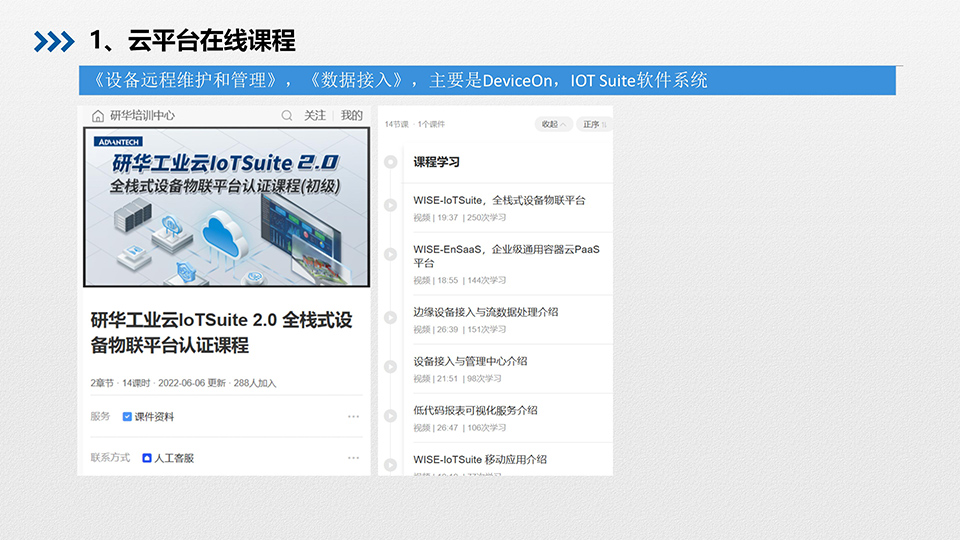Screen dimensions: 960x540
Task: Open the three-dot menu in 联系方式 row
Action: tap(353, 458)
